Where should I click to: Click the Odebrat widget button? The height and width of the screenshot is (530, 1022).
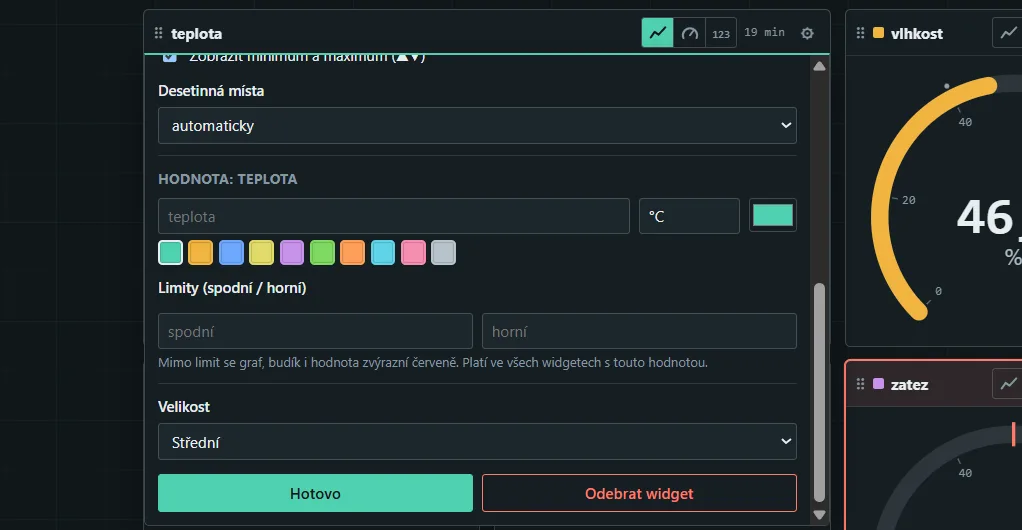point(639,493)
